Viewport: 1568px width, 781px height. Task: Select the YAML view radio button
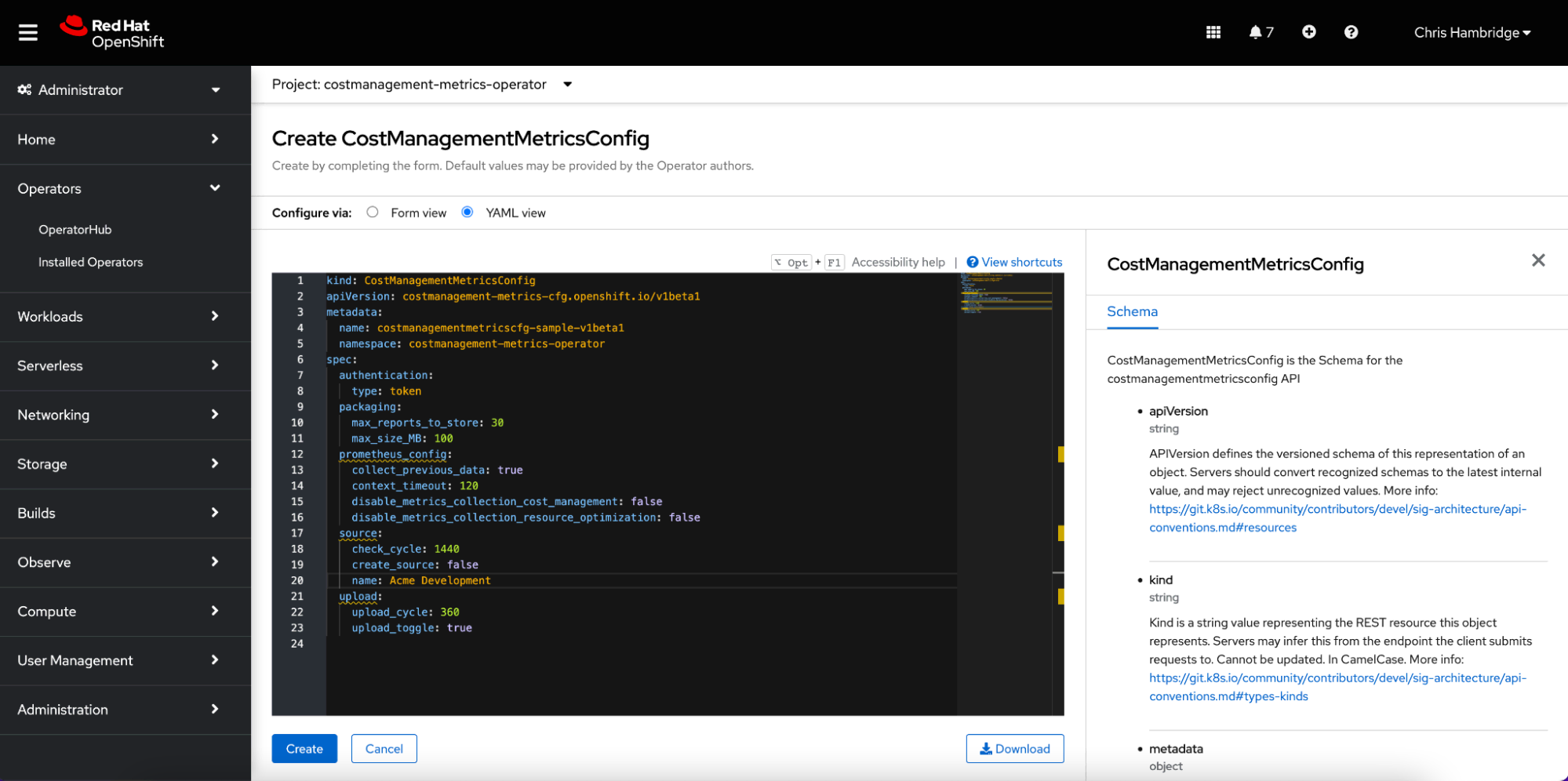467,212
